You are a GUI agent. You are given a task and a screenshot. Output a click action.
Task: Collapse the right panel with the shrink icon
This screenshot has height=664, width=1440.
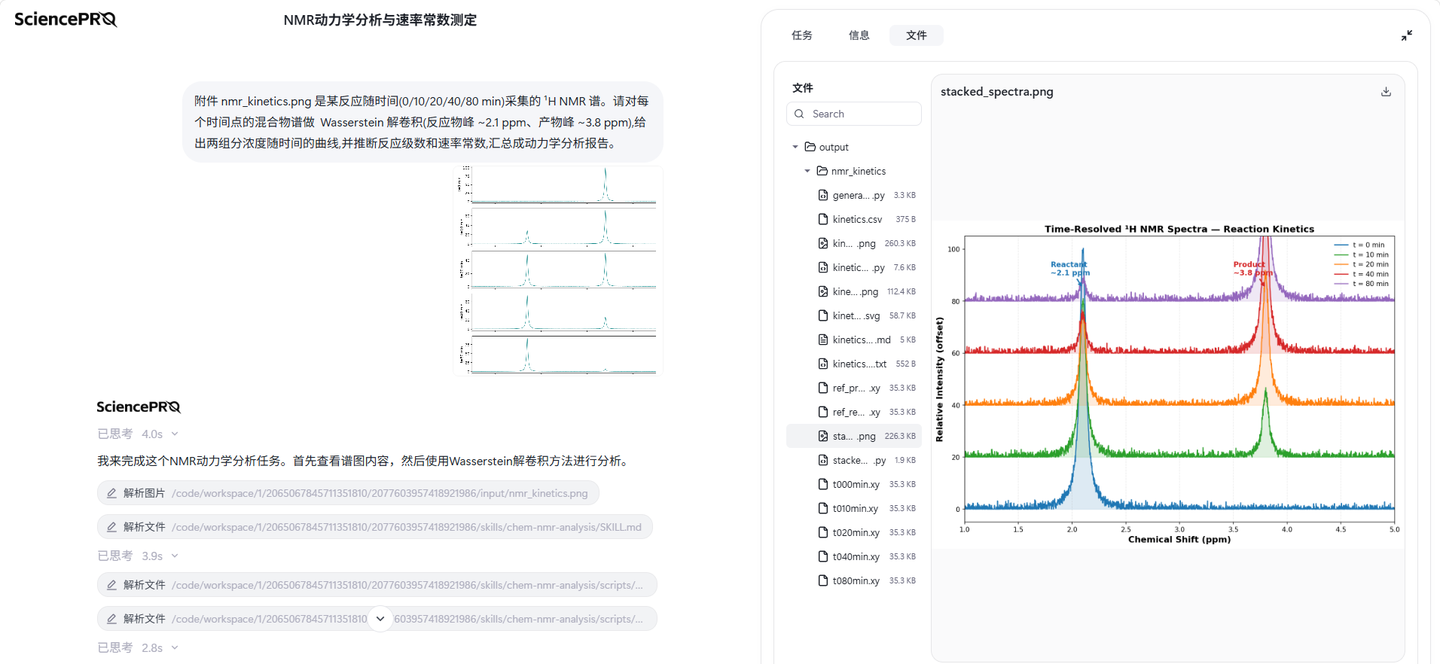click(x=1407, y=36)
